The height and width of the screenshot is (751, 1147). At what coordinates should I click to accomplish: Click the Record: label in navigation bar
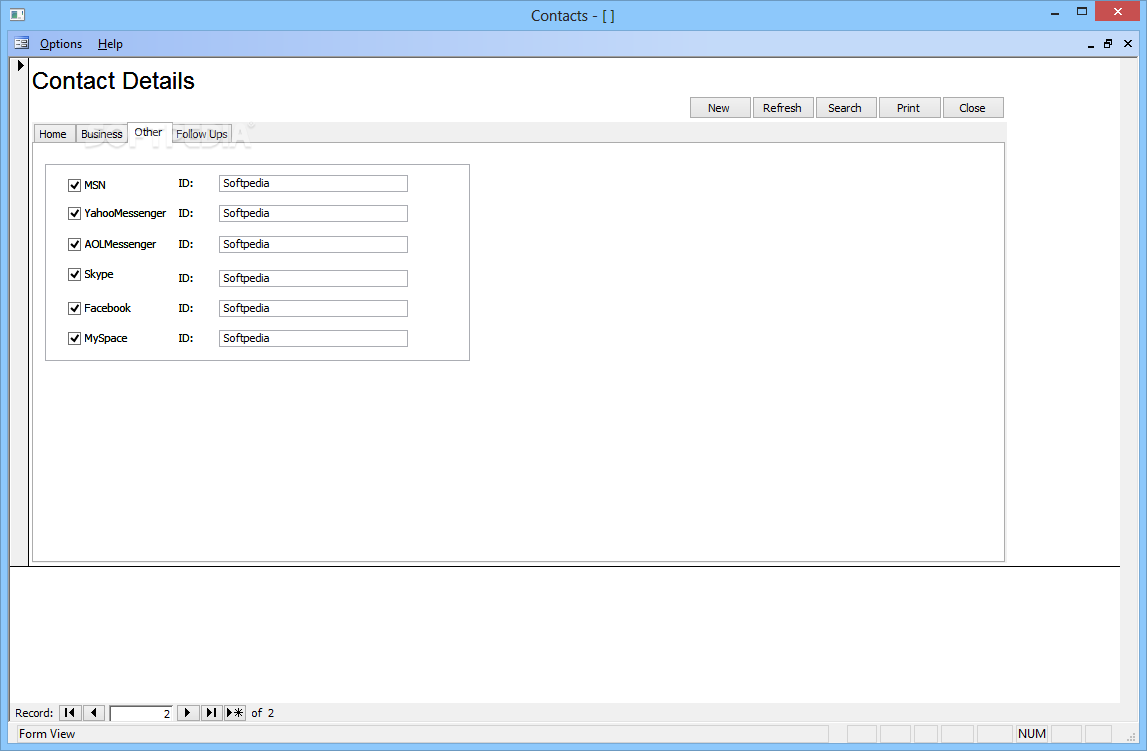click(34, 713)
